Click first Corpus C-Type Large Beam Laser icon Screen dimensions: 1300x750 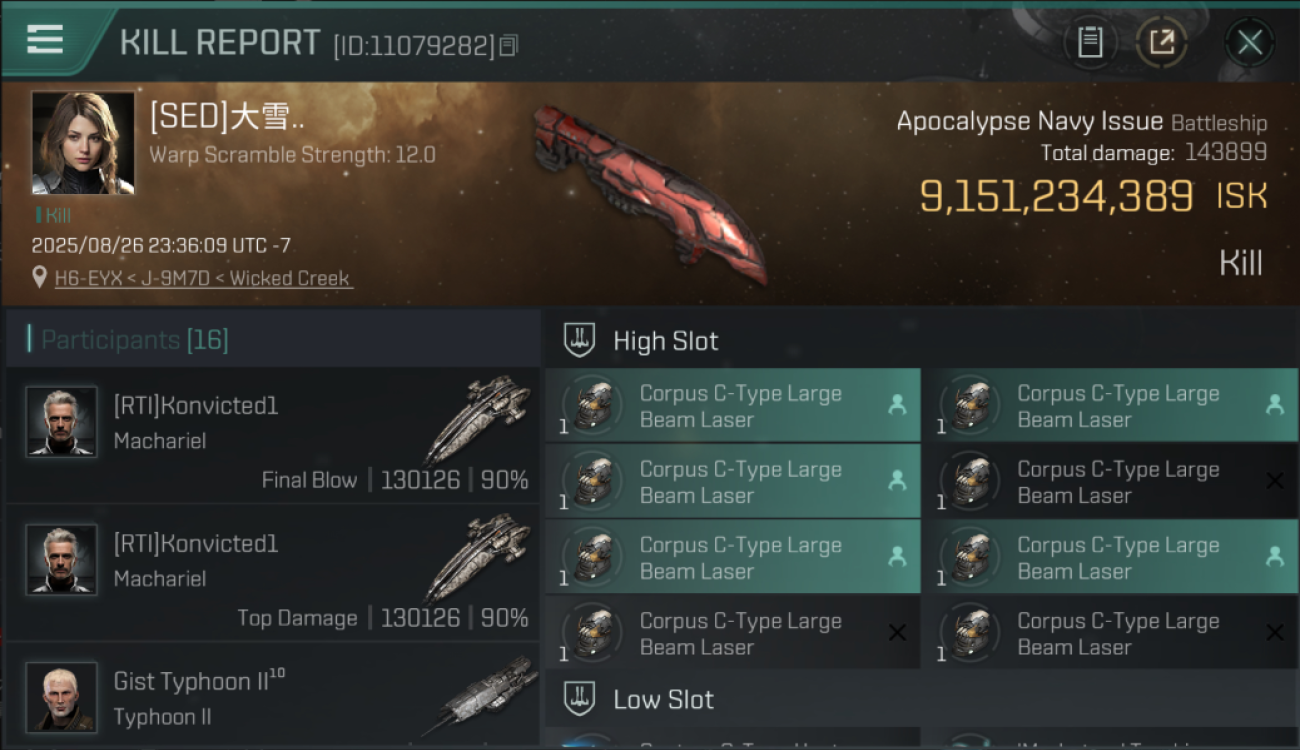pyautogui.click(x=593, y=405)
